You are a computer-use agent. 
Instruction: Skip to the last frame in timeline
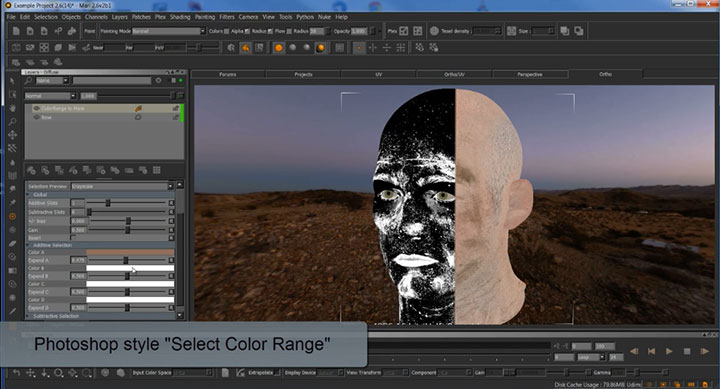tap(705, 351)
